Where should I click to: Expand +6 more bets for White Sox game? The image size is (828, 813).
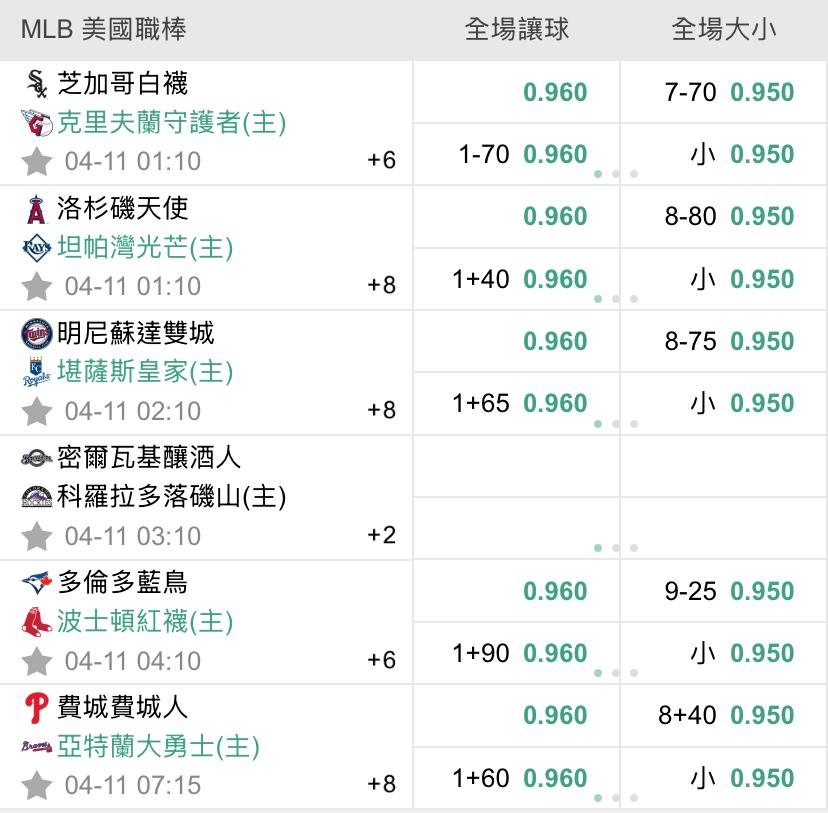[381, 160]
